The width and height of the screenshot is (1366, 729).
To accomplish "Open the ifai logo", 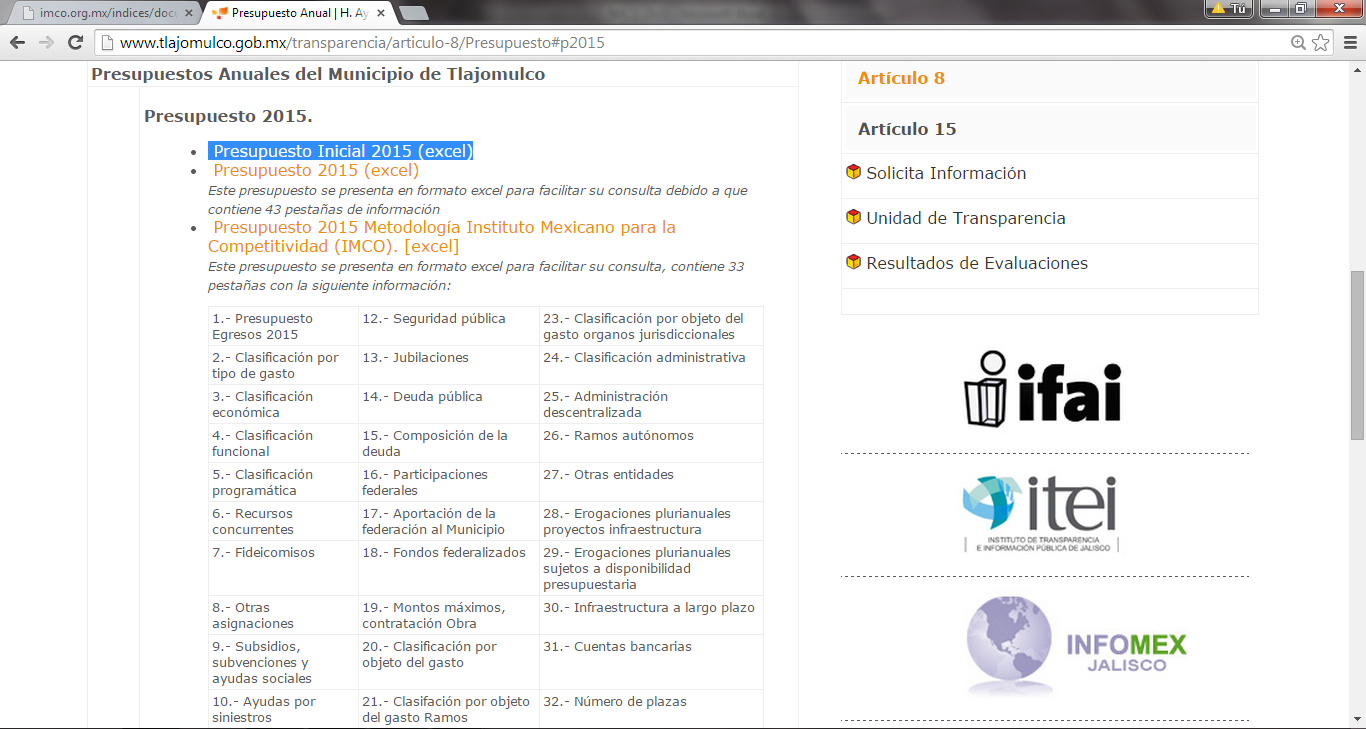I will point(1043,389).
